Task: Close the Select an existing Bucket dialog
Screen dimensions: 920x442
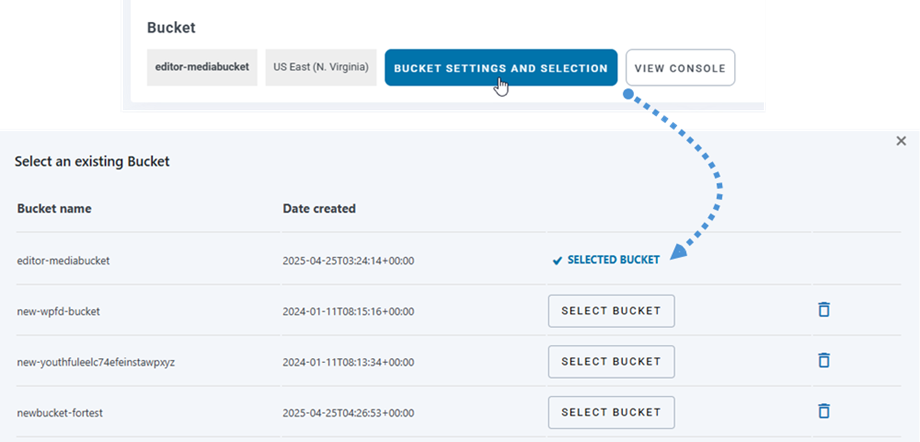Action: point(901,142)
